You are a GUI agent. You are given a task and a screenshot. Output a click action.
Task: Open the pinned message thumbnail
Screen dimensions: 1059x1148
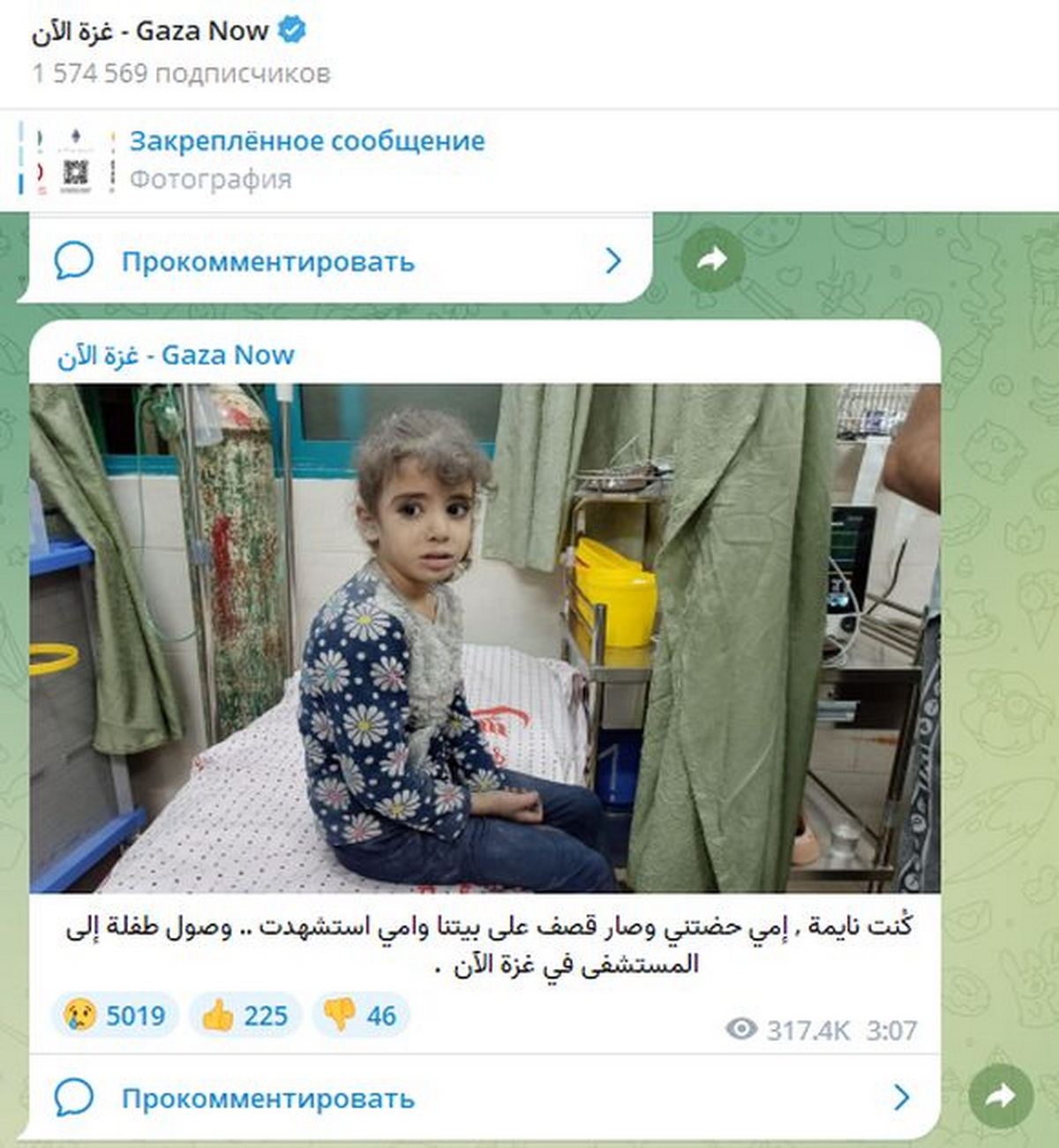coord(76,161)
